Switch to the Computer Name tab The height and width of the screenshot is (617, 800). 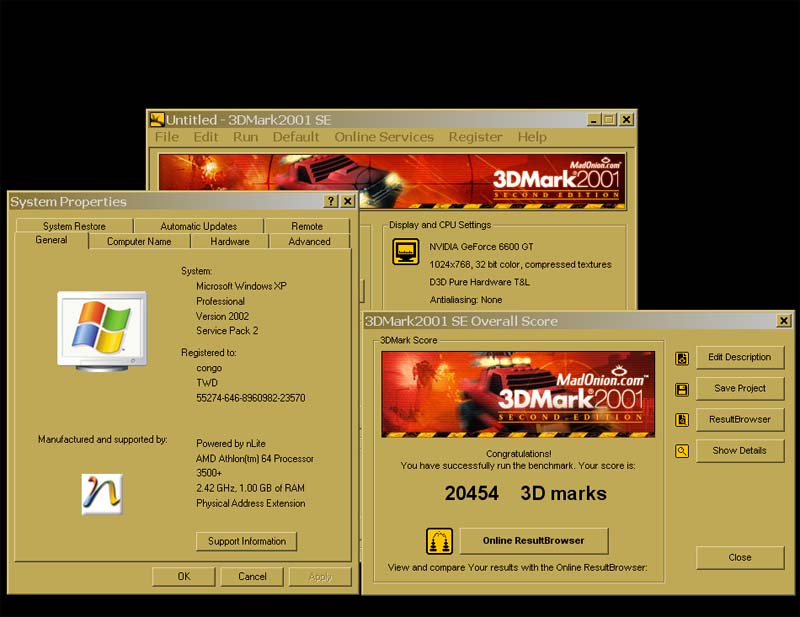coord(139,241)
